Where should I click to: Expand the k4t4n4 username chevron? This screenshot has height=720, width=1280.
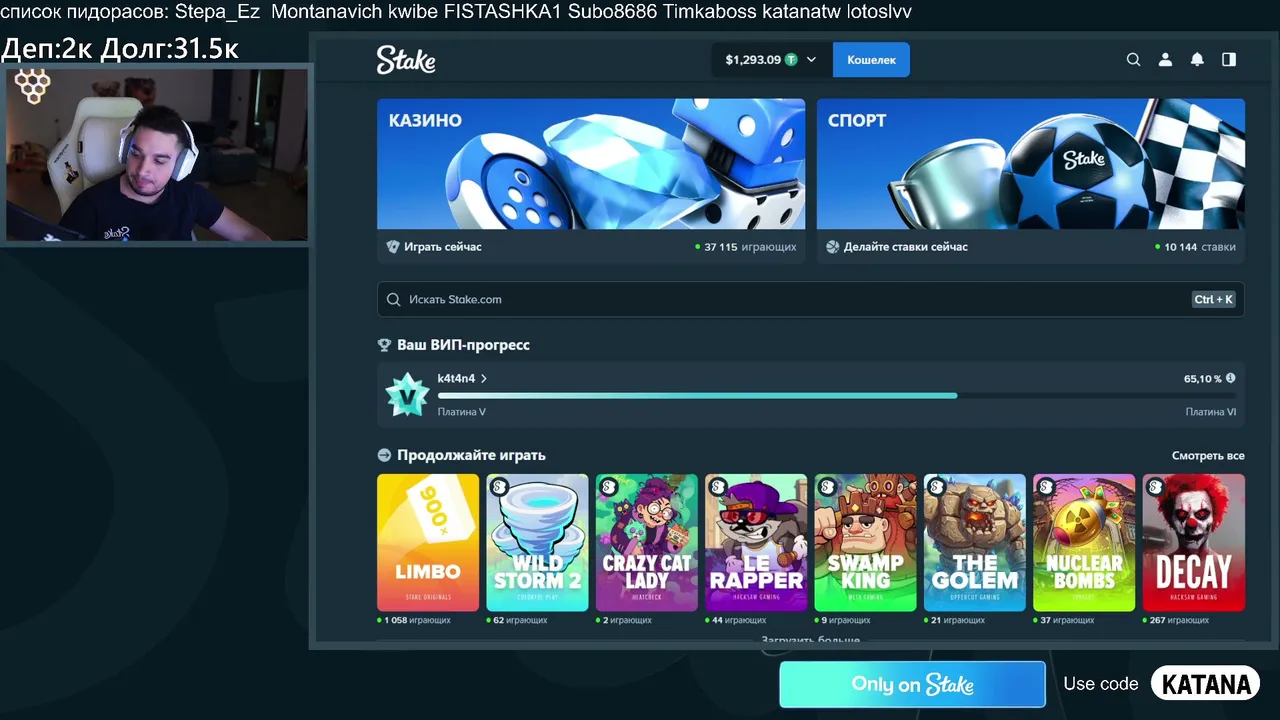tap(484, 379)
